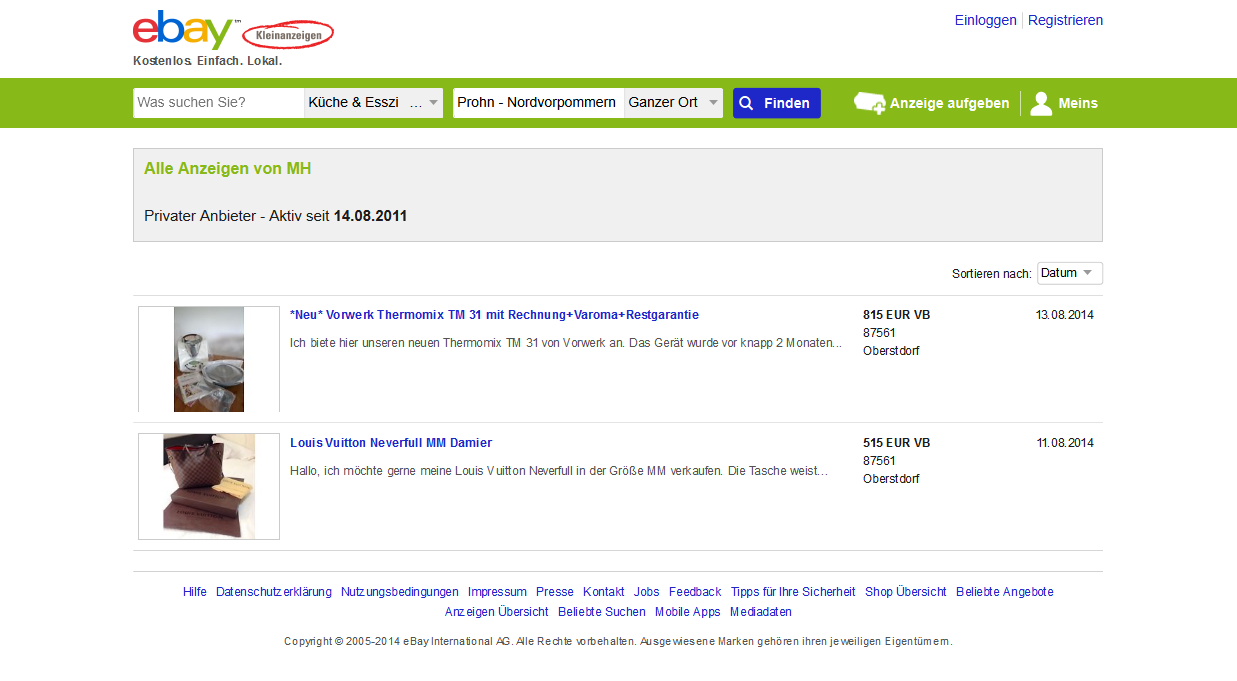
Task: Click Anzeige aufgeben
Action: click(x=949, y=103)
